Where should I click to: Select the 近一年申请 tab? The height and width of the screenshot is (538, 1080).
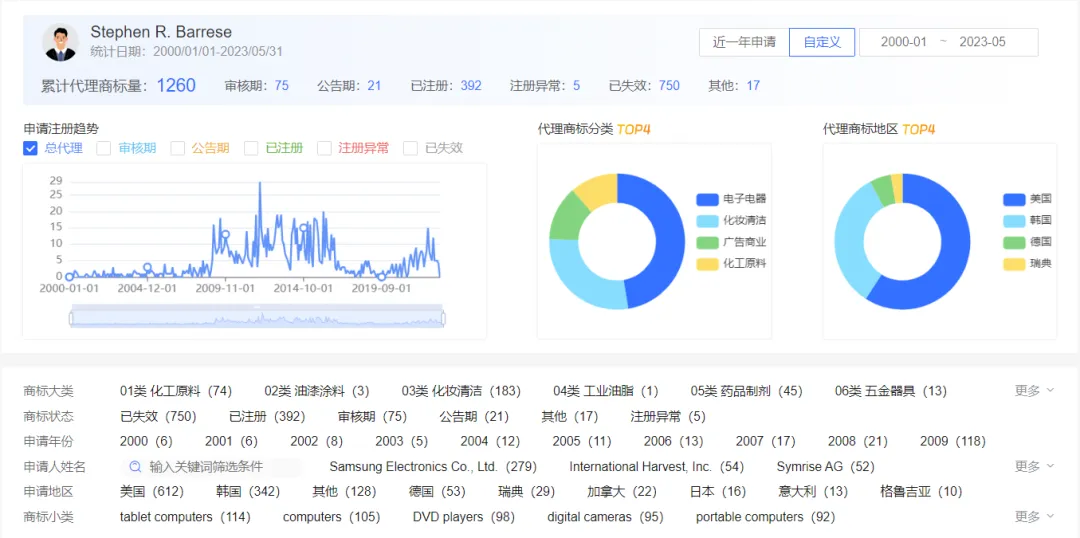tap(744, 42)
